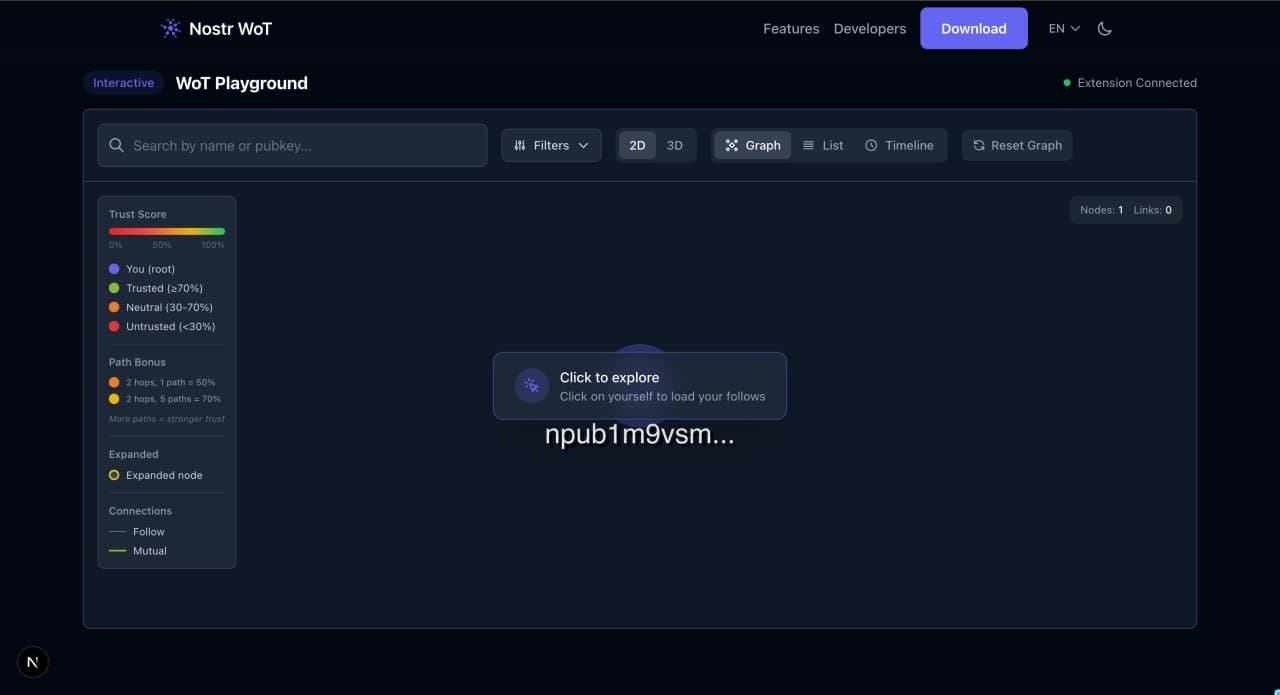Click the Filters sliders icon
This screenshot has width=1280, height=695.
(x=520, y=145)
